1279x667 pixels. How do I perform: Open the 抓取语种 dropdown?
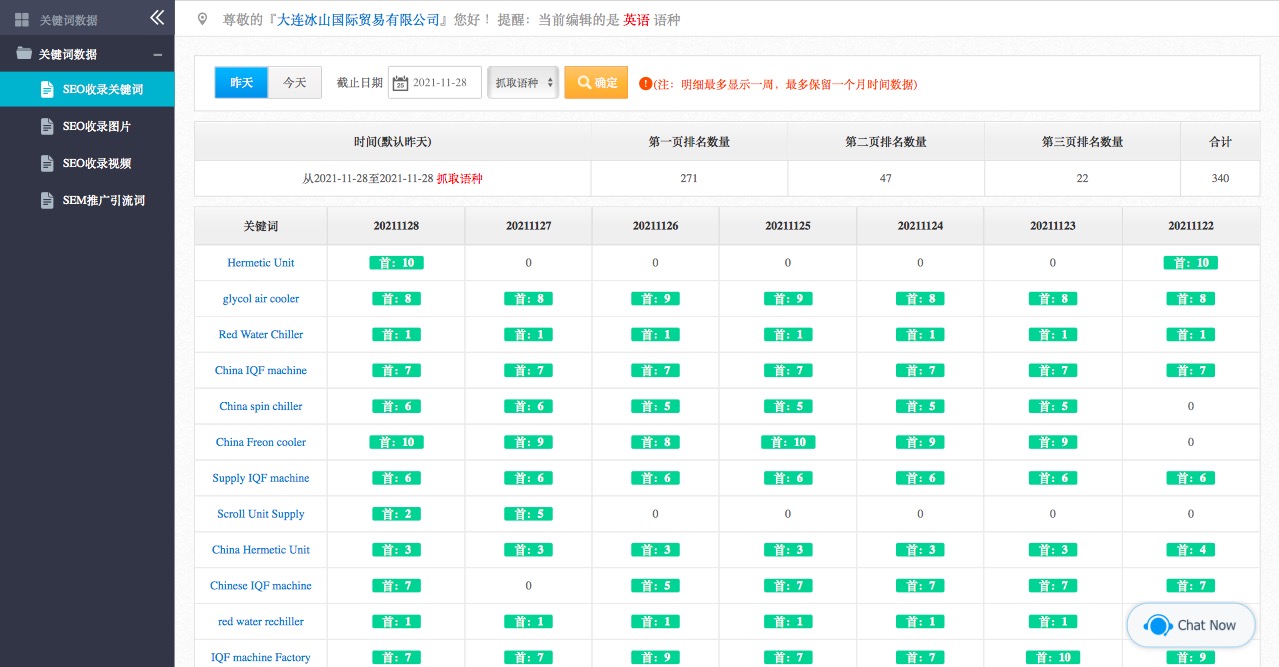coord(523,83)
